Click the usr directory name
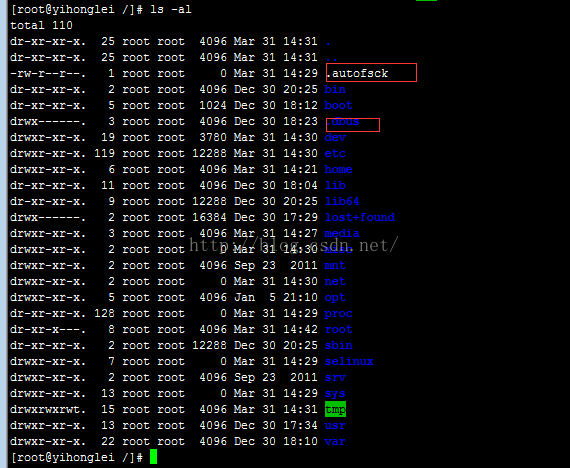The image size is (570, 468). (335, 425)
